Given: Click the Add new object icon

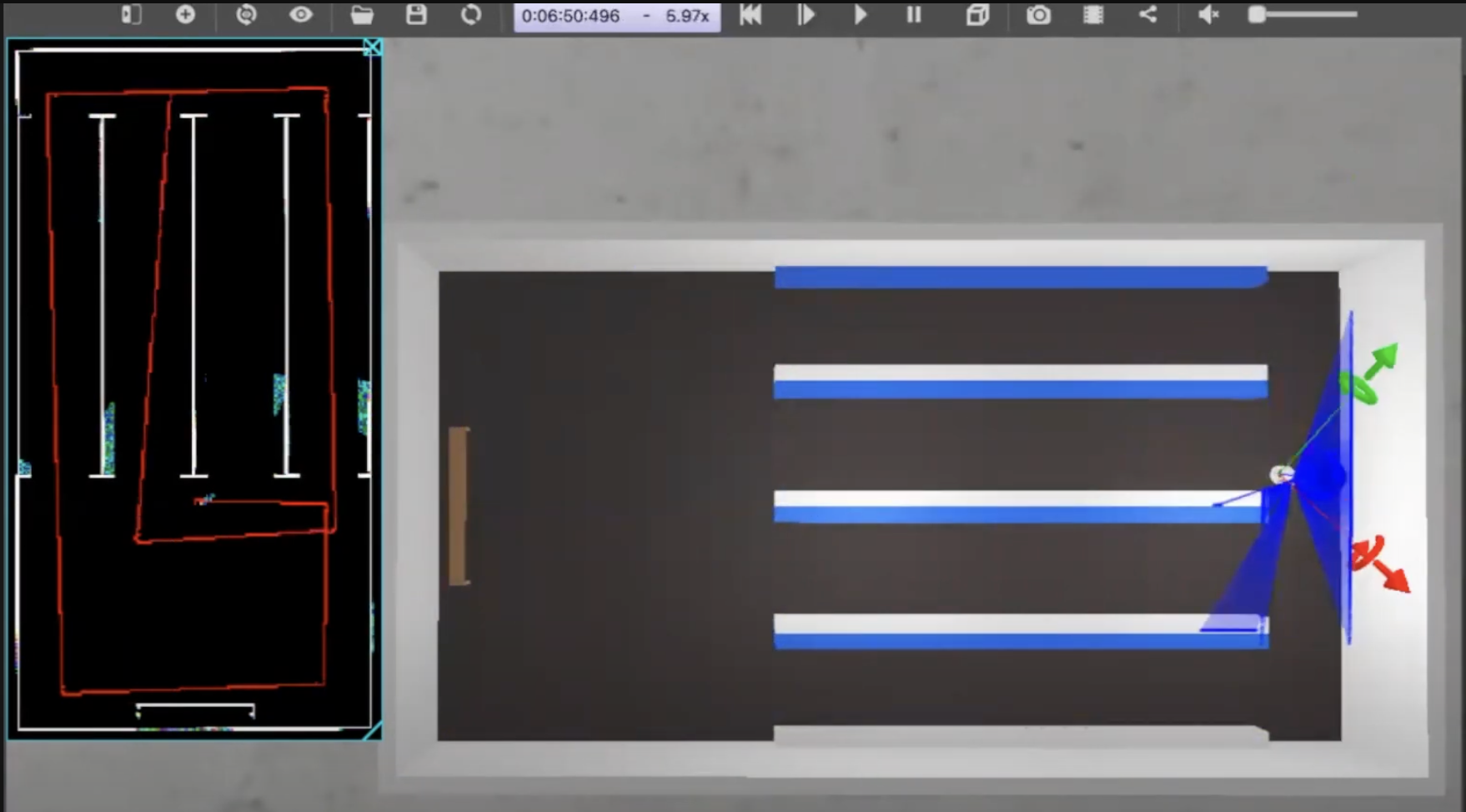Looking at the screenshot, I should click(185, 15).
